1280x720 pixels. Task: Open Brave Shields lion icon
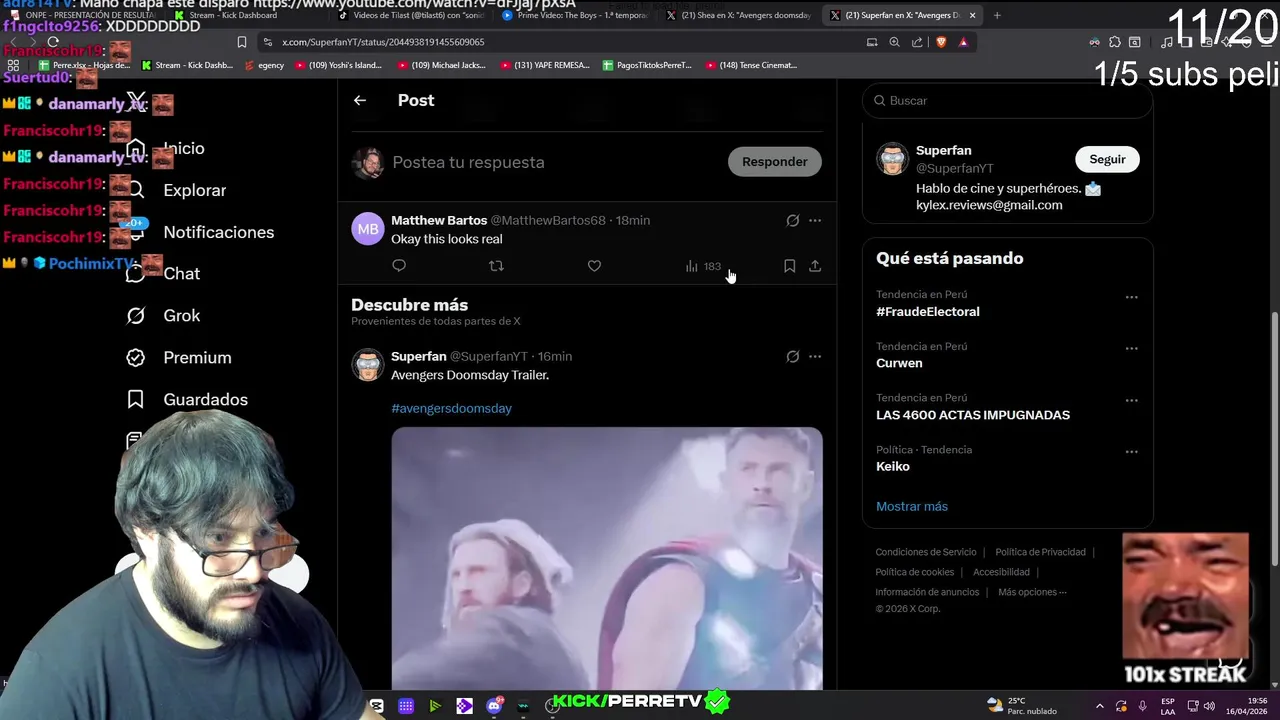click(x=941, y=42)
